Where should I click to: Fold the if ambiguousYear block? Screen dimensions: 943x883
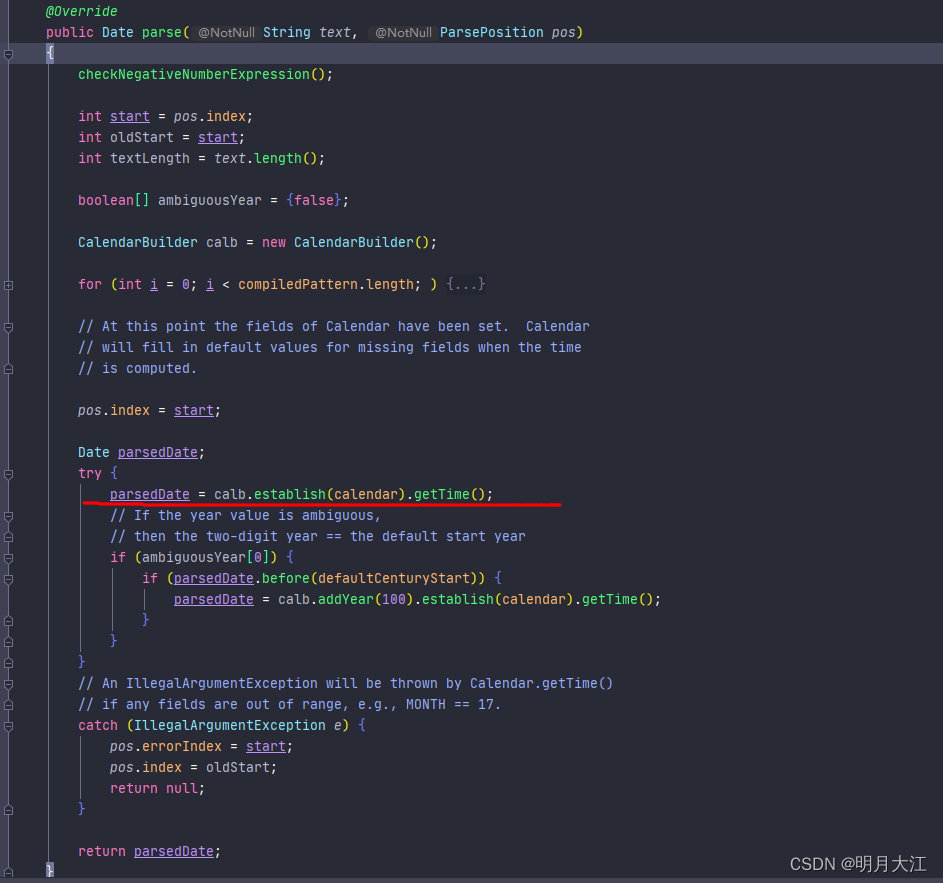point(8,557)
